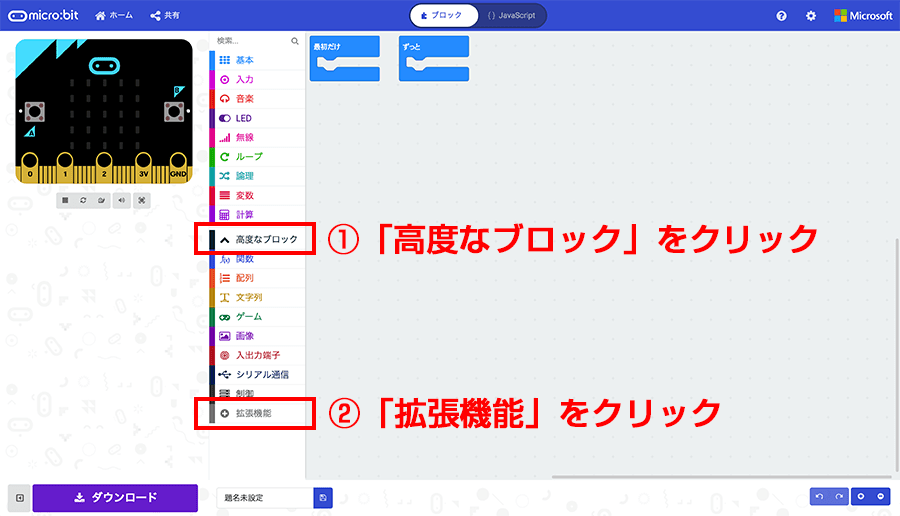The height and width of the screenshot is (516, 900).
Task: Open the ゲーム block category
Action: click(x=257, y=317)
